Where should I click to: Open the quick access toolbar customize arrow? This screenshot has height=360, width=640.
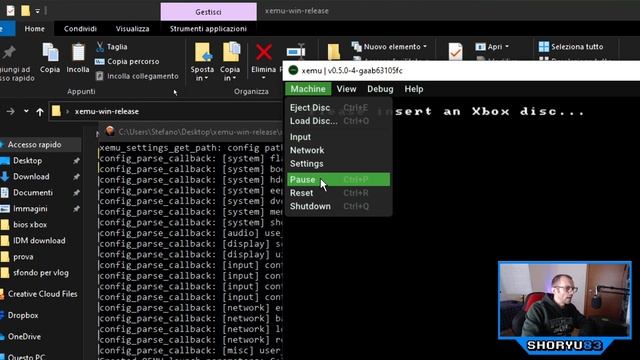point(37,11)
